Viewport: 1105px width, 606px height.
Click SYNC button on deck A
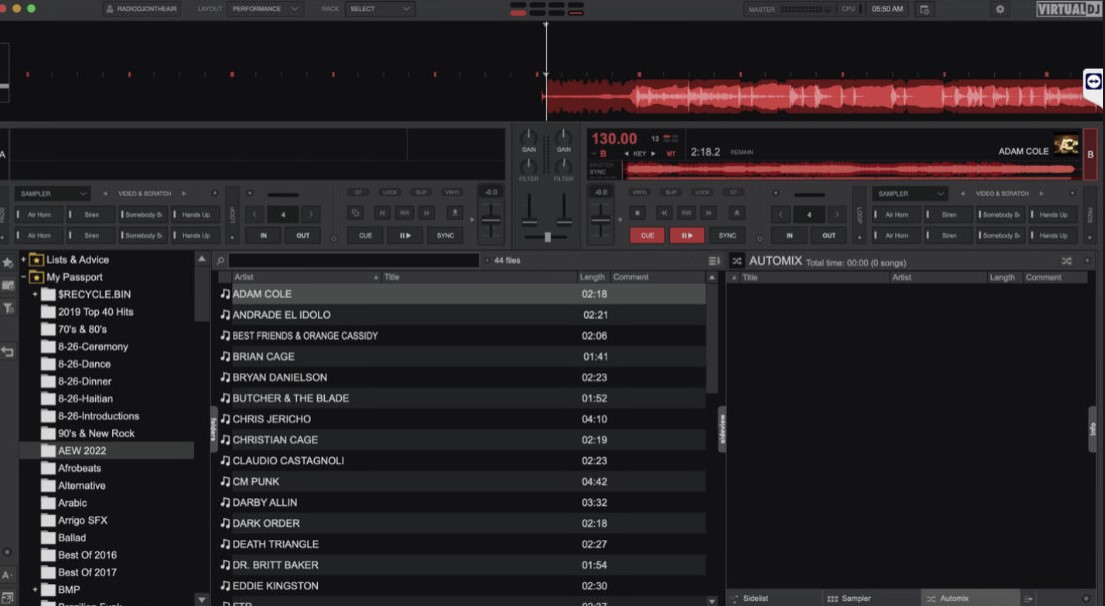(445, 235)
